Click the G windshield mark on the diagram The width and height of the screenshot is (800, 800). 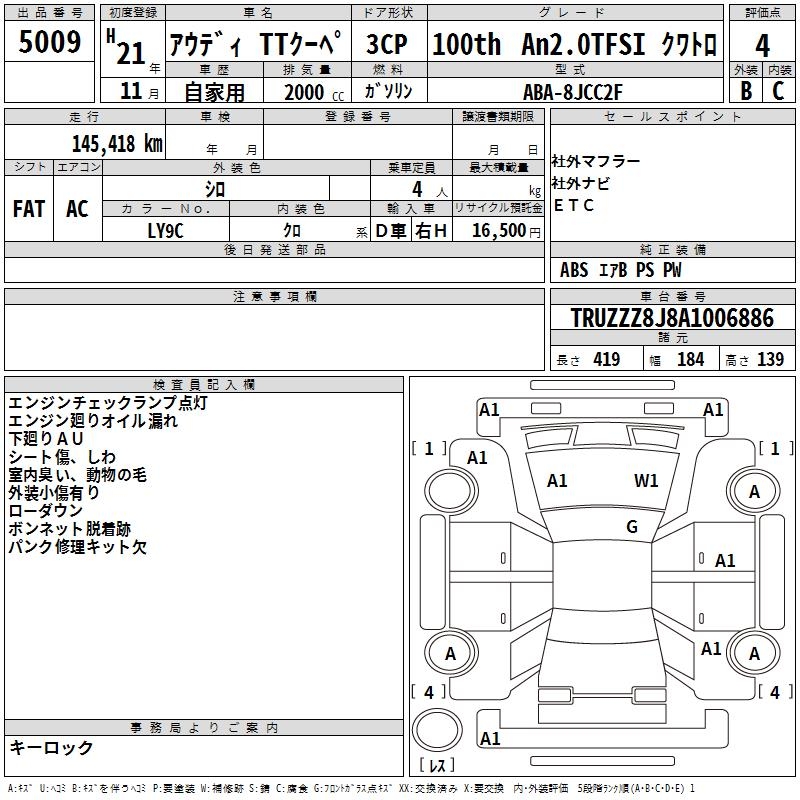tap(632, 527)
